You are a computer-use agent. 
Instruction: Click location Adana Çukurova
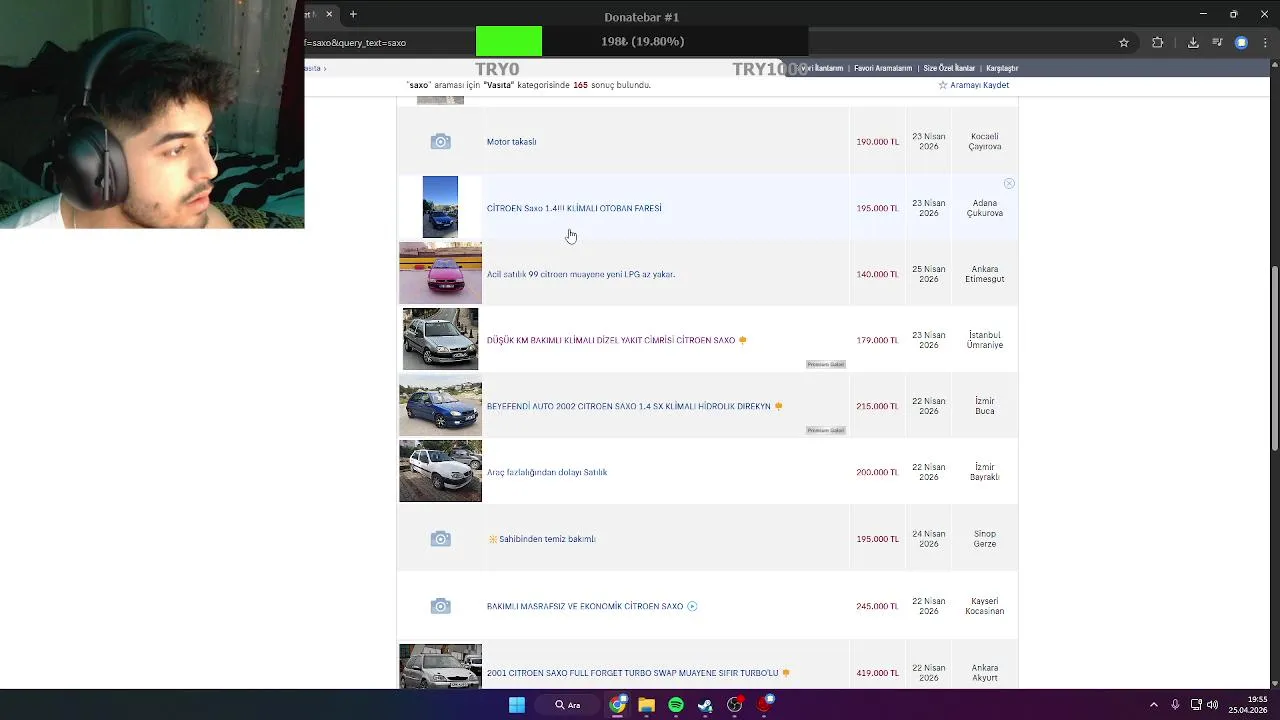point(985,208)
